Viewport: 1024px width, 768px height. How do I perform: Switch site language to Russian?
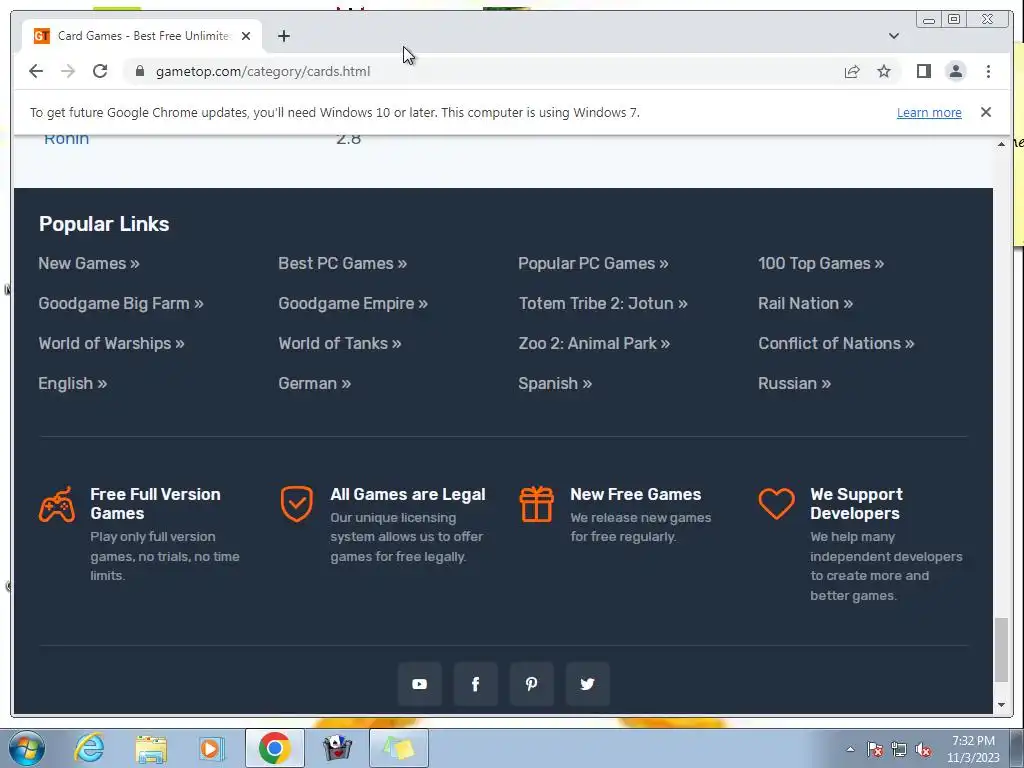(x=794, y=383)
